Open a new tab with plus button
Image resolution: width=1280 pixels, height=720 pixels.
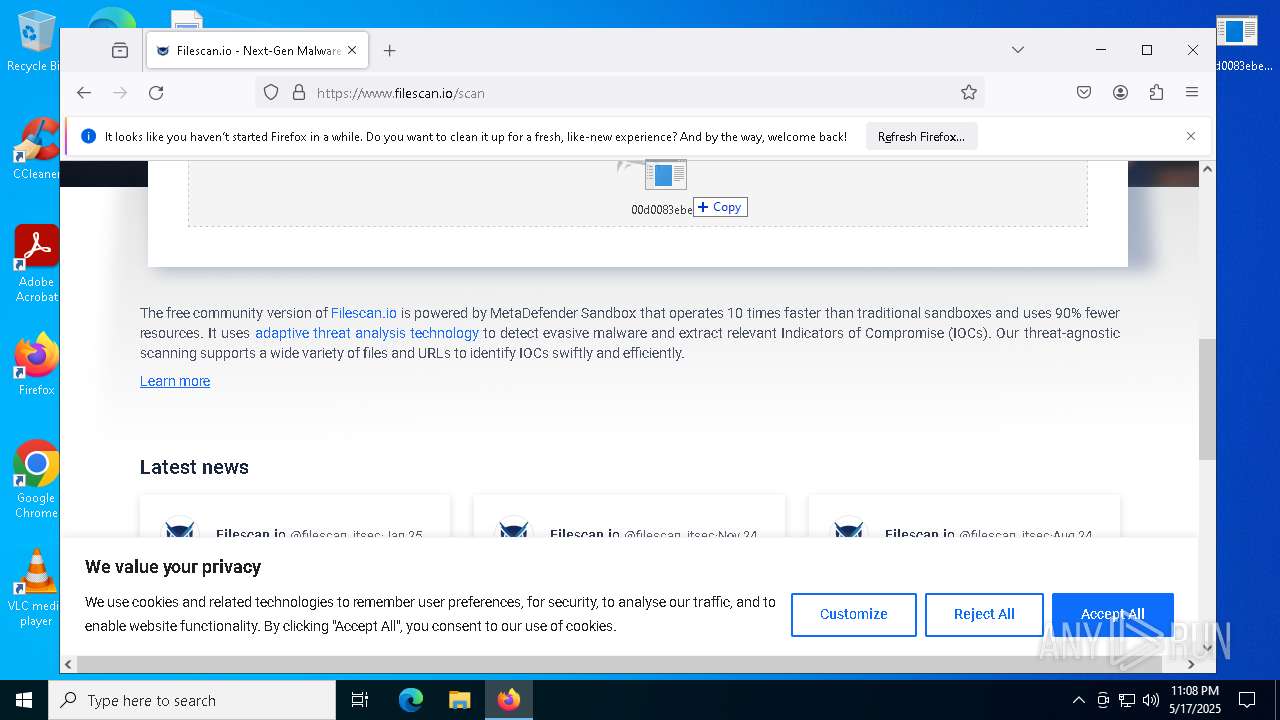[x=390, y=50]
